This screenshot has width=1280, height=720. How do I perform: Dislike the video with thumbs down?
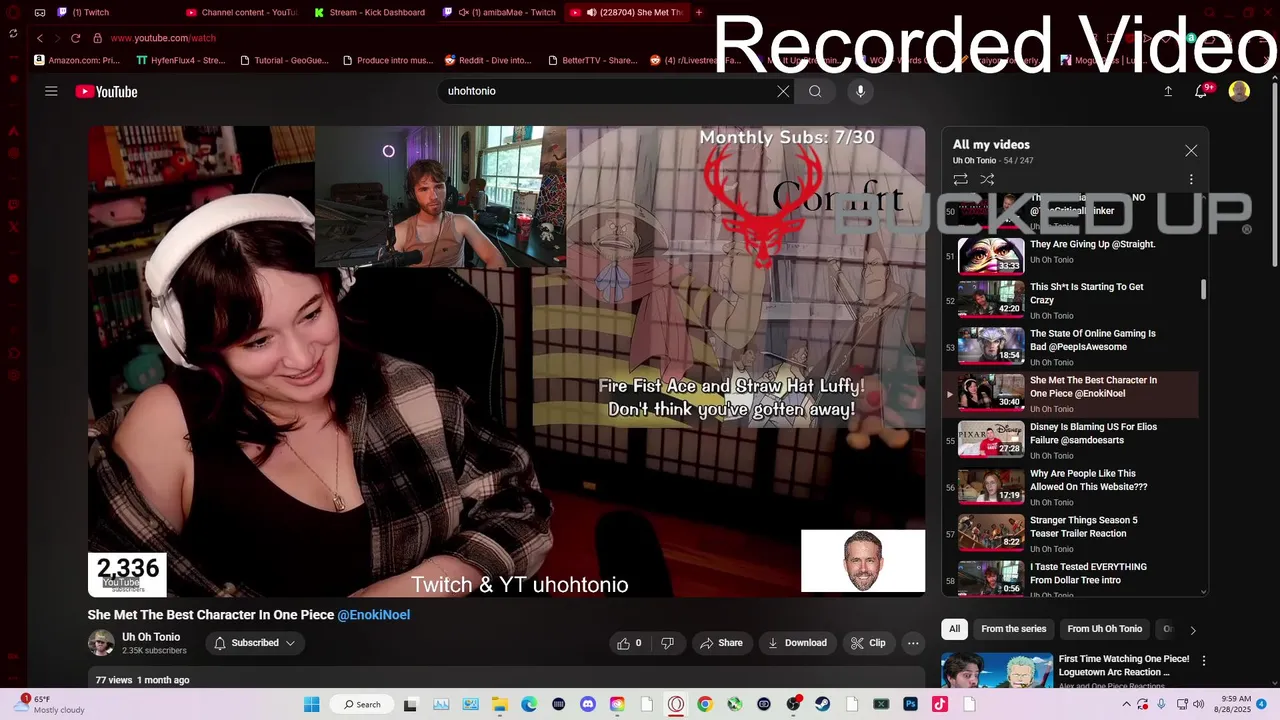[667, 643]
